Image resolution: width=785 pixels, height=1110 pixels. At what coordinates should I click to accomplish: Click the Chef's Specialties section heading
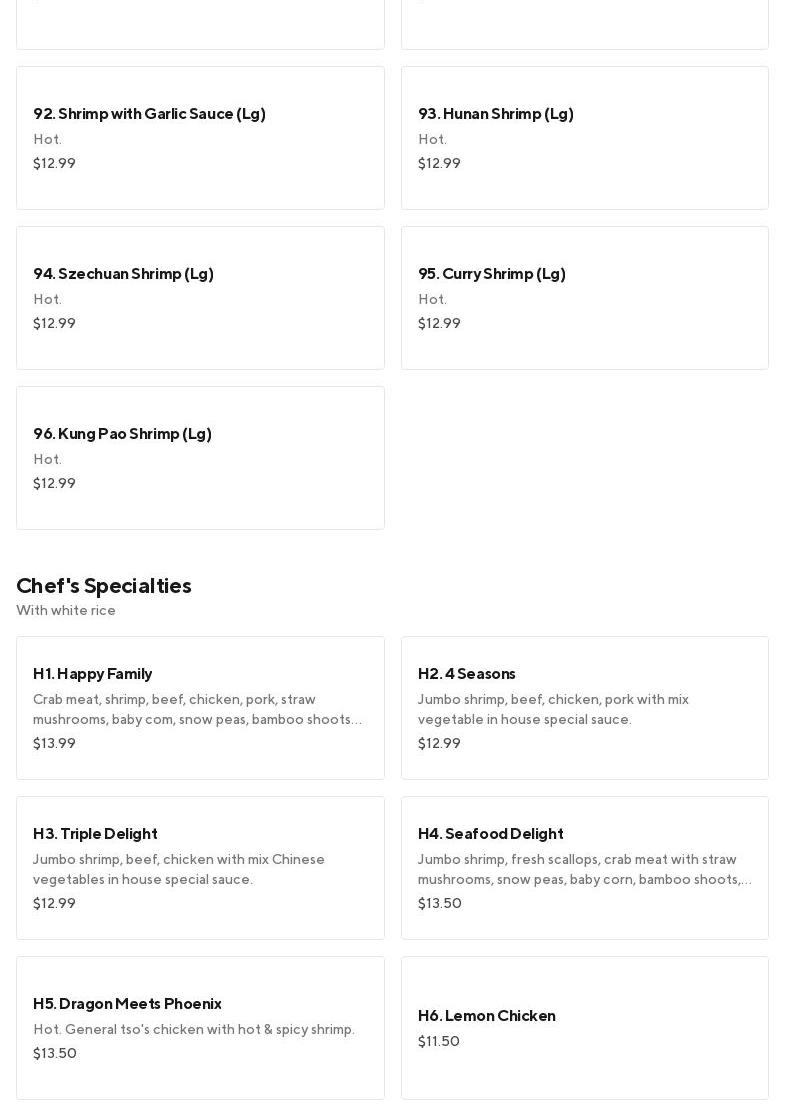click(104, 585)
